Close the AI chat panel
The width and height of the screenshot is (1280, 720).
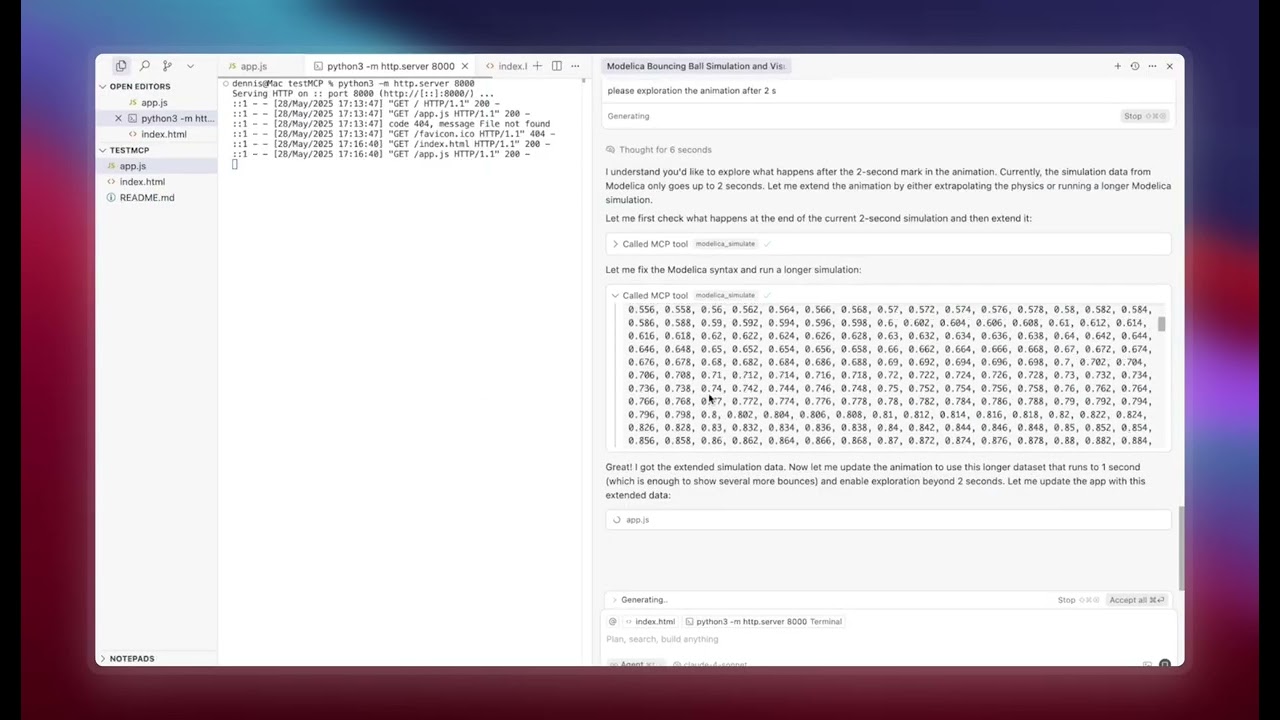[1170, 66]
